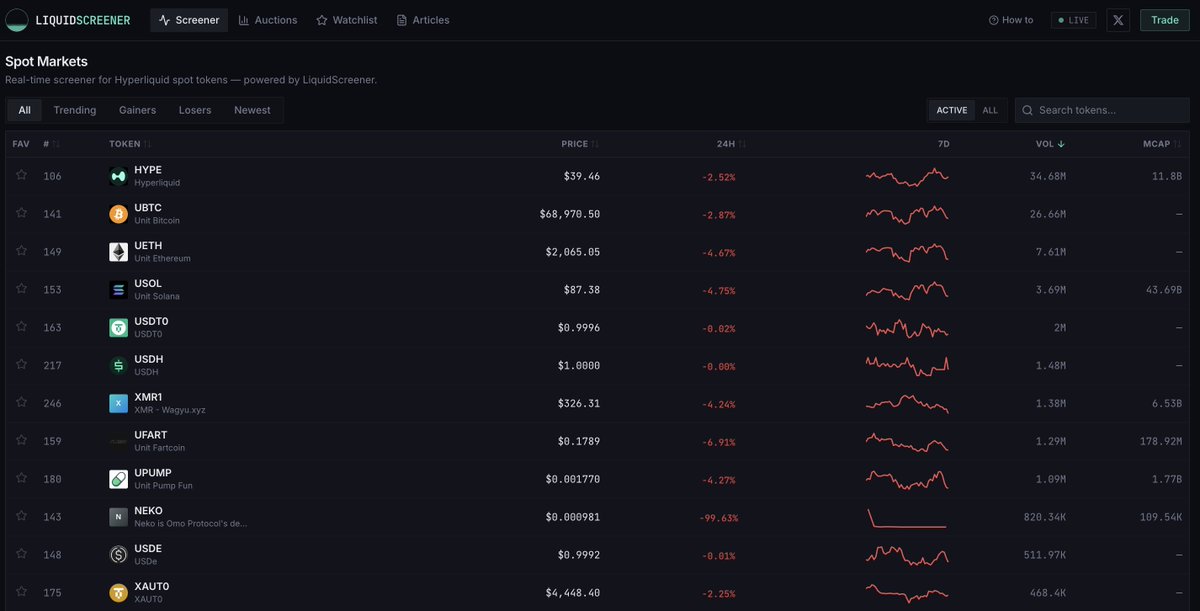Open the Watchlist nav tab
This screenshot has width=1200, height=611.
[x=347, y=20]
